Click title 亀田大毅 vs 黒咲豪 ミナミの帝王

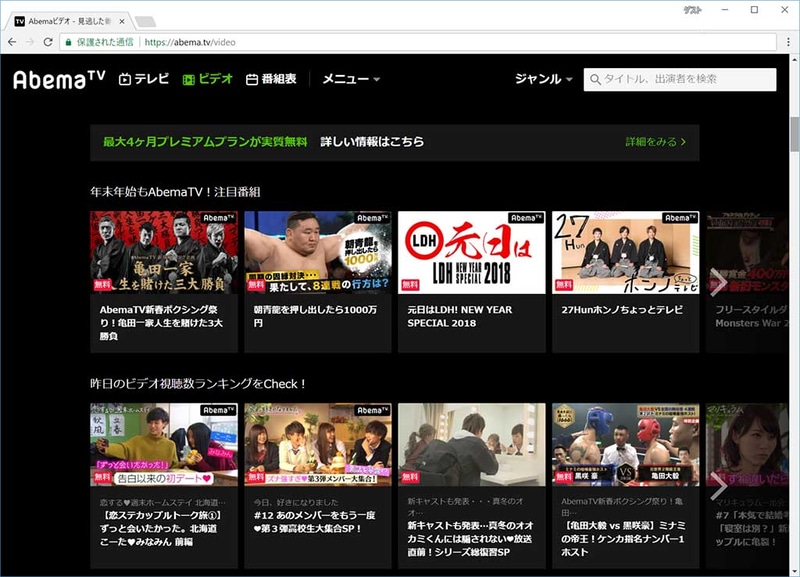(x=623, y=539)
